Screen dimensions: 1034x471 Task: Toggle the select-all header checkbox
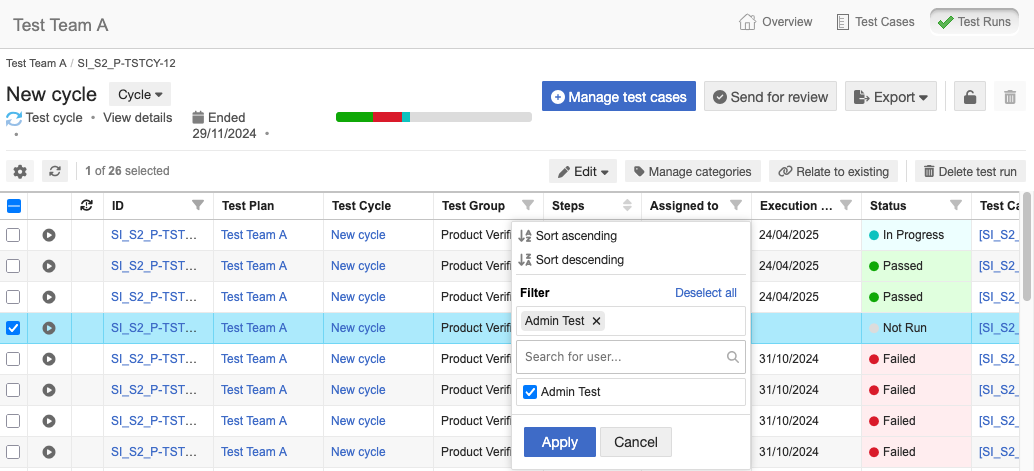click(x=14, y=206)
